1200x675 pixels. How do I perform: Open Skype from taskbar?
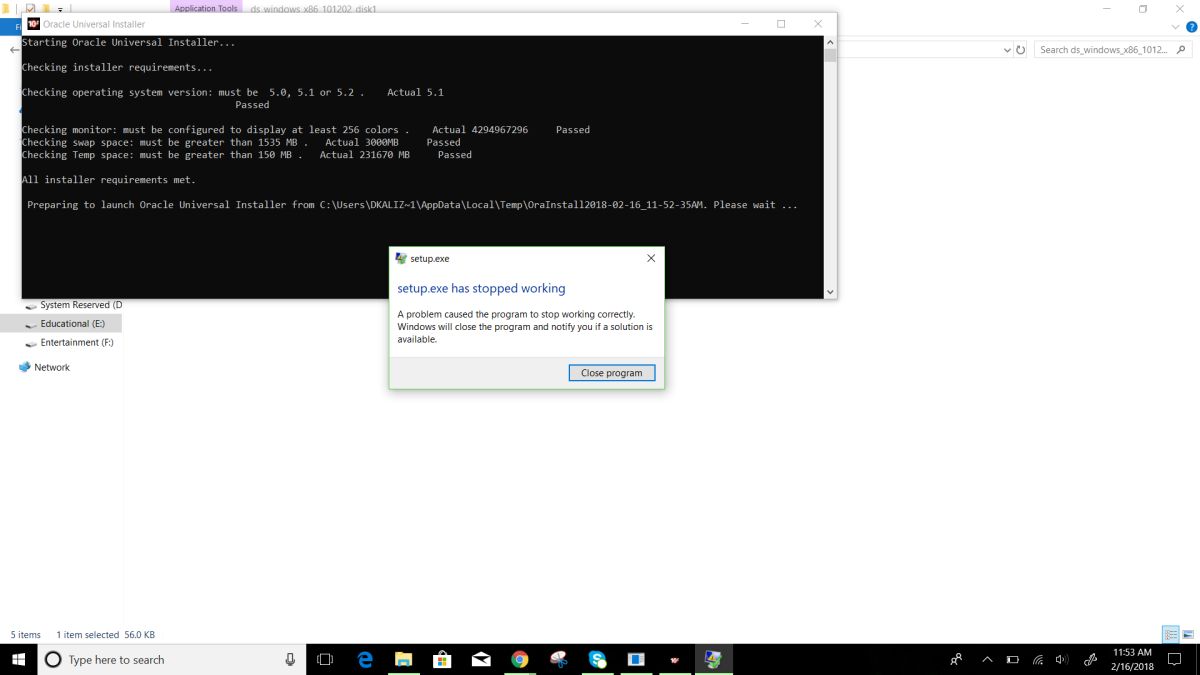tap(598, 659)
